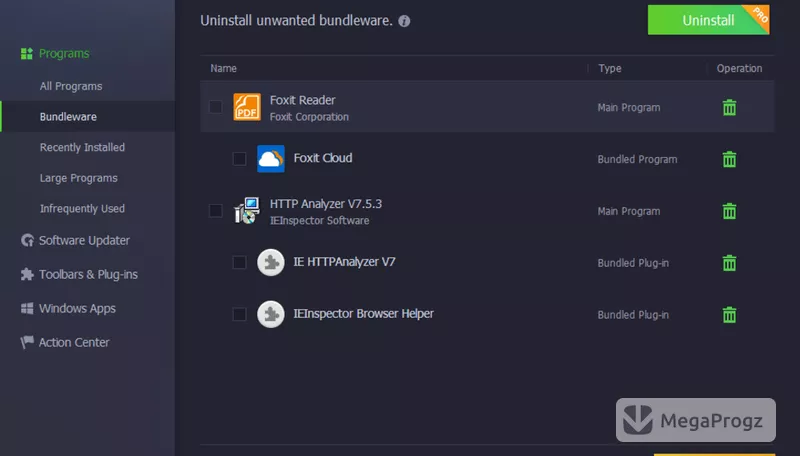
Task: Select the Foxit Reader program name
Action: 303,100
